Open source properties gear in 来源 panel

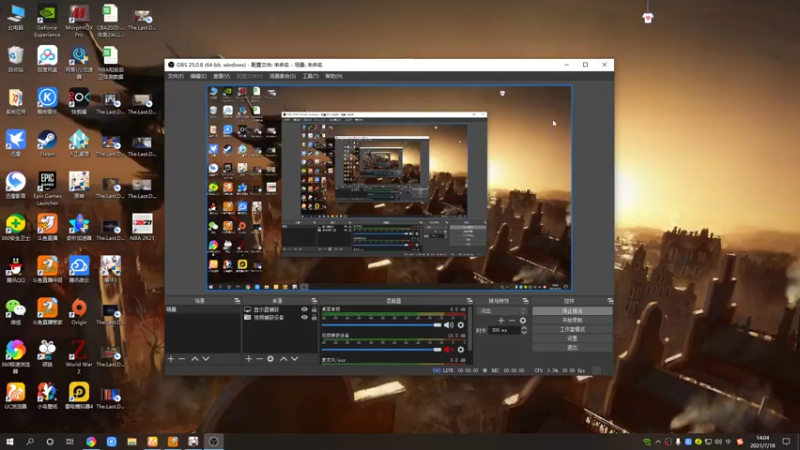click(x=270, y=359)
